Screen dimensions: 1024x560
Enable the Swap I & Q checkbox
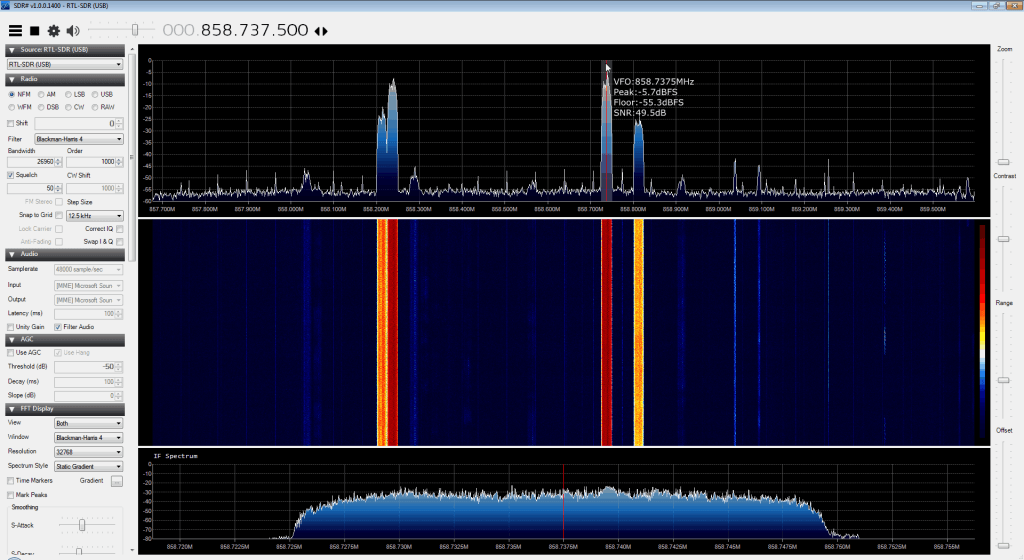tap(120, 242)
